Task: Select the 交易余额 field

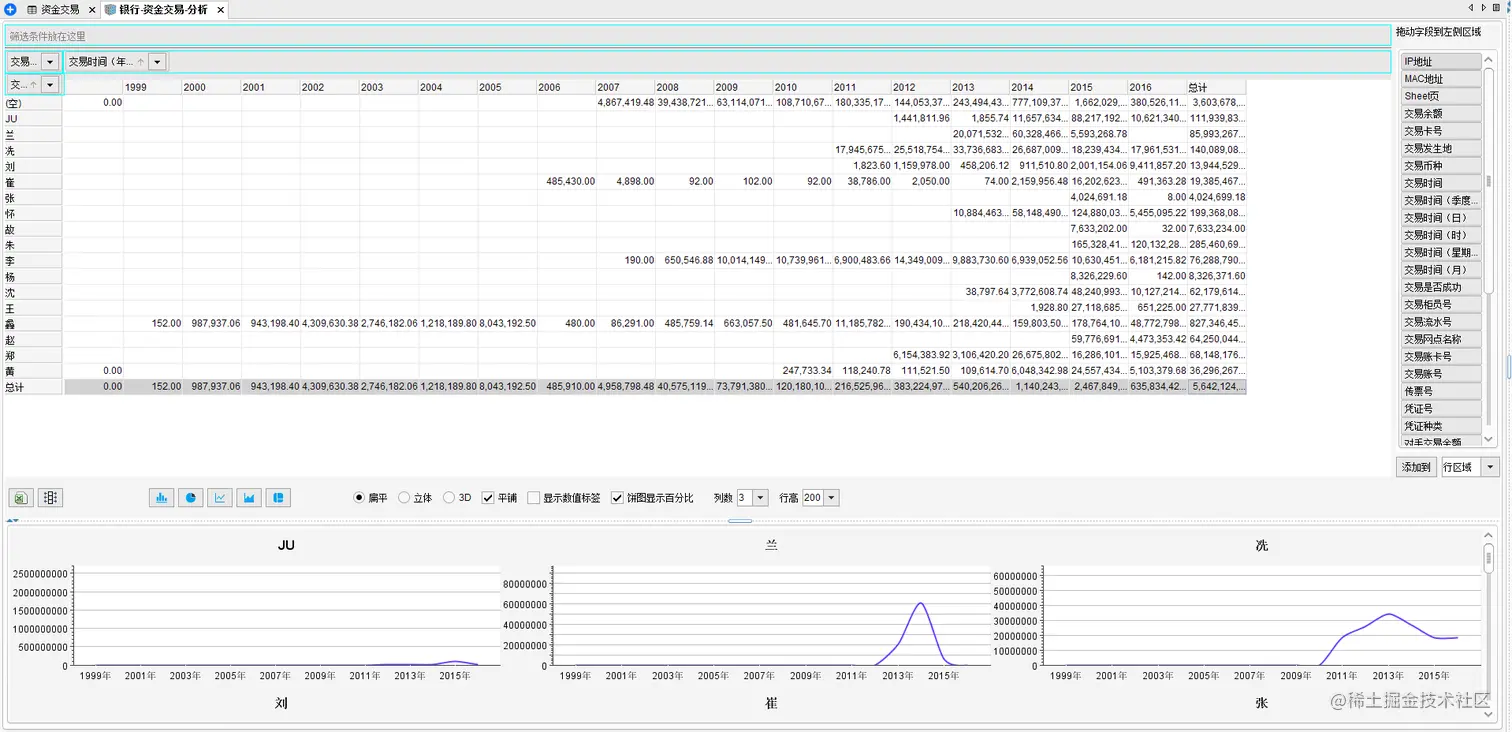Action: 1441,114
